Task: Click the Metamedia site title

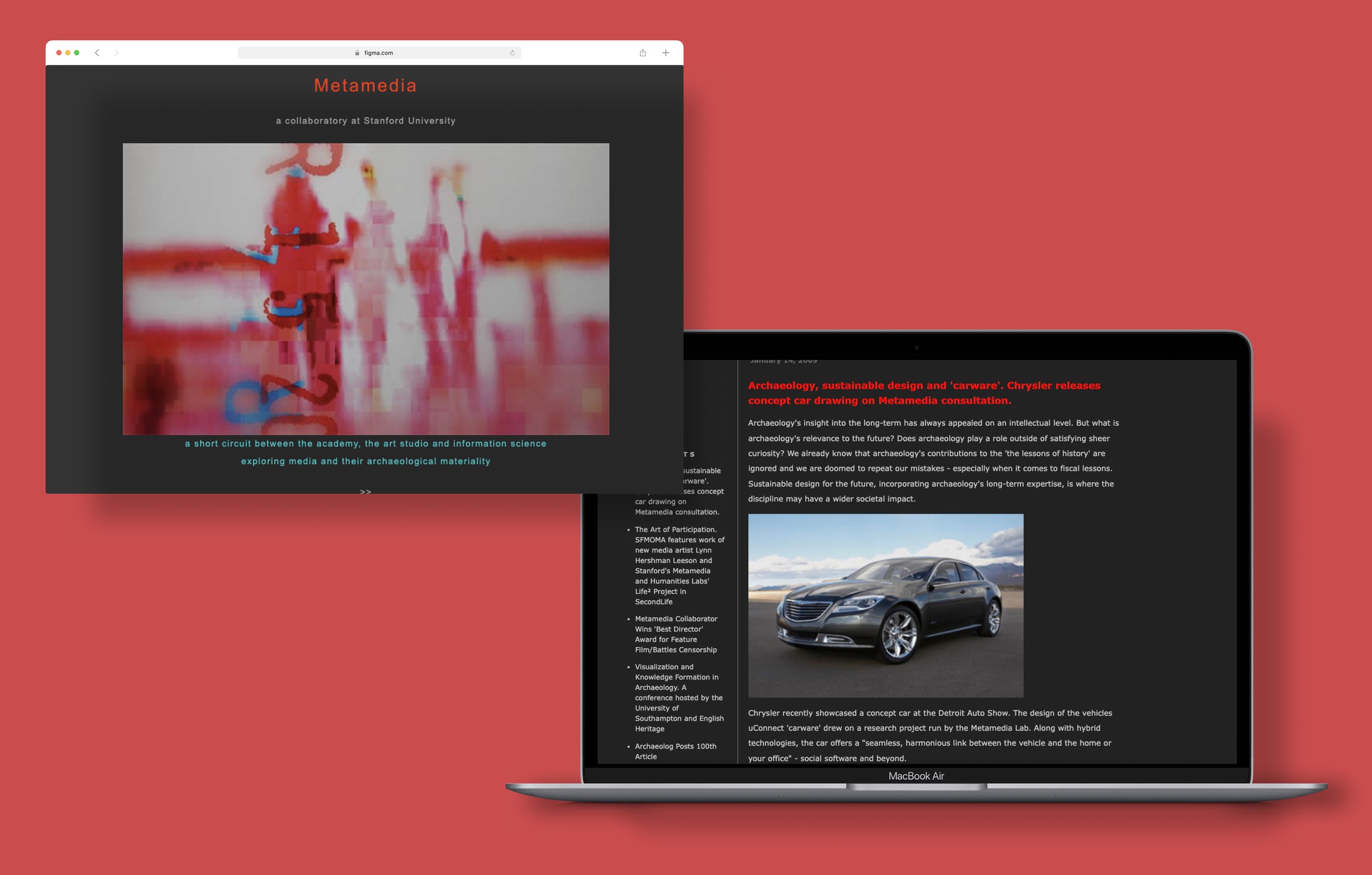Action: 365,86
